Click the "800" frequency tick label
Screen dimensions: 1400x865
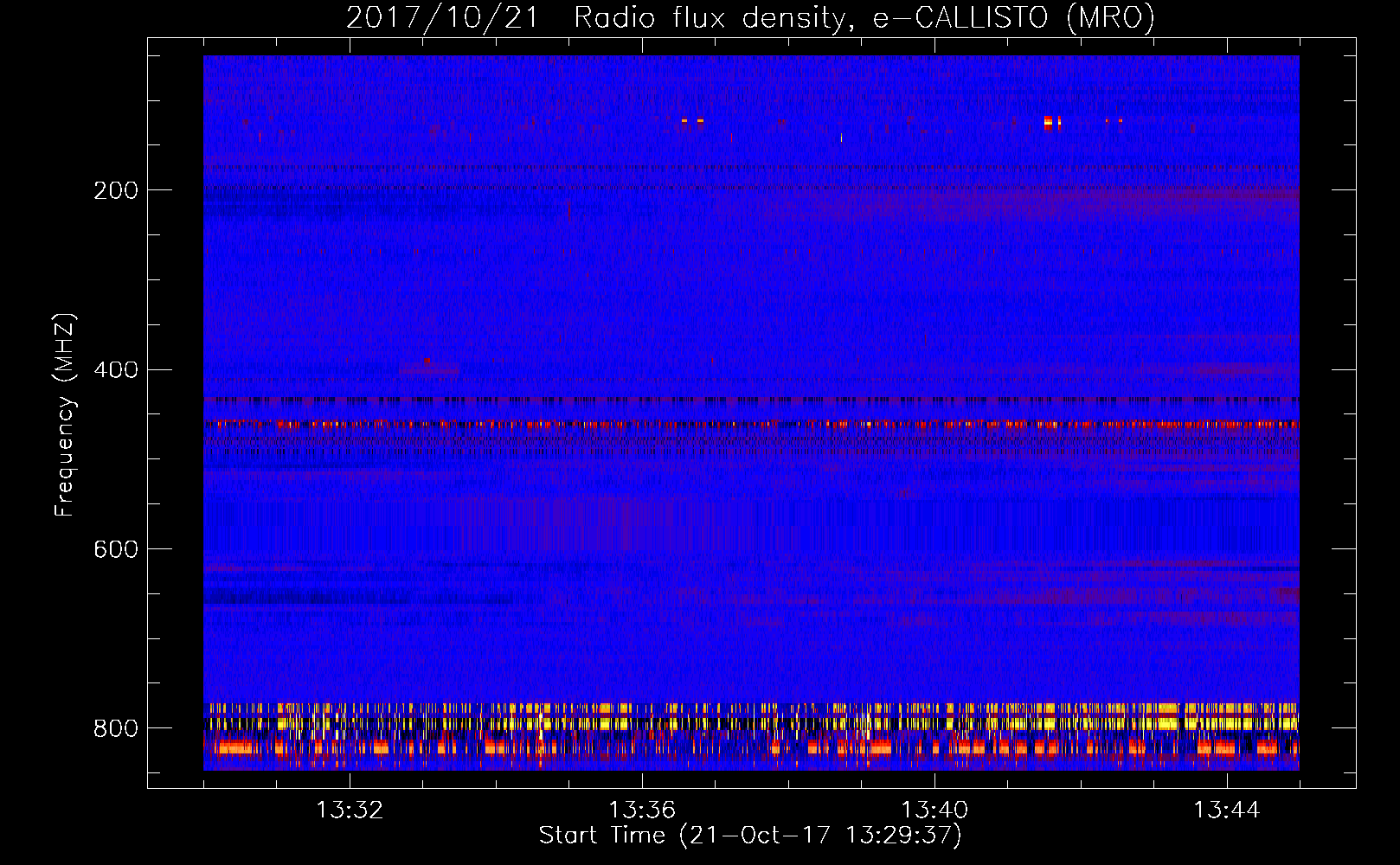click(x=115, y=728)
